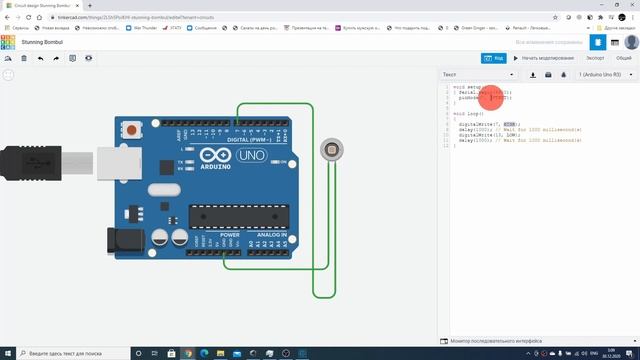Place cursor in code line pinMode
Screen dimensions: 640x360
(484, 98)
